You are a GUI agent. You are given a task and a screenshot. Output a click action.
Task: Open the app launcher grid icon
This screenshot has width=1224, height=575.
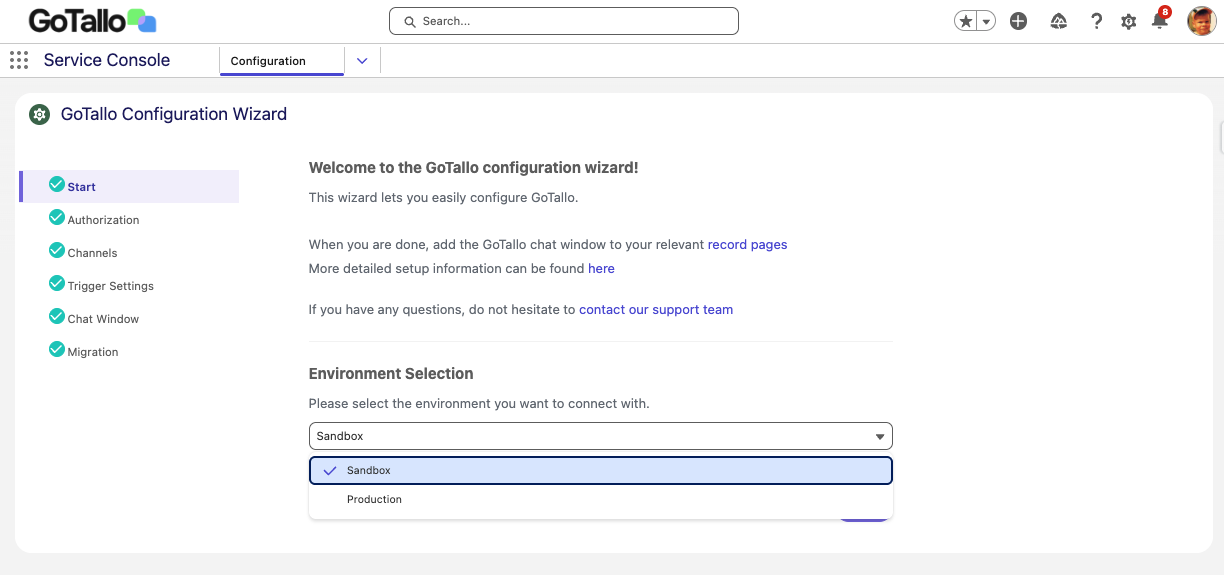pyautogui.click(x=19, y=60)
